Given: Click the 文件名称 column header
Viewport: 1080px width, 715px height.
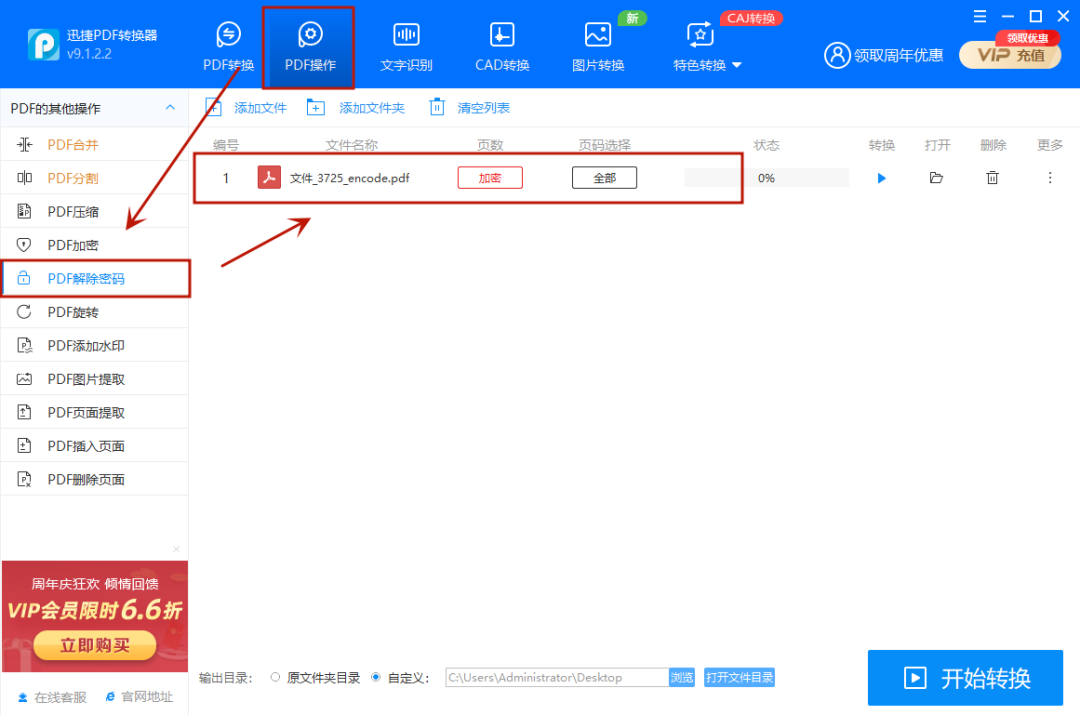Looking at the screenshot, I should tap(351, 145).
